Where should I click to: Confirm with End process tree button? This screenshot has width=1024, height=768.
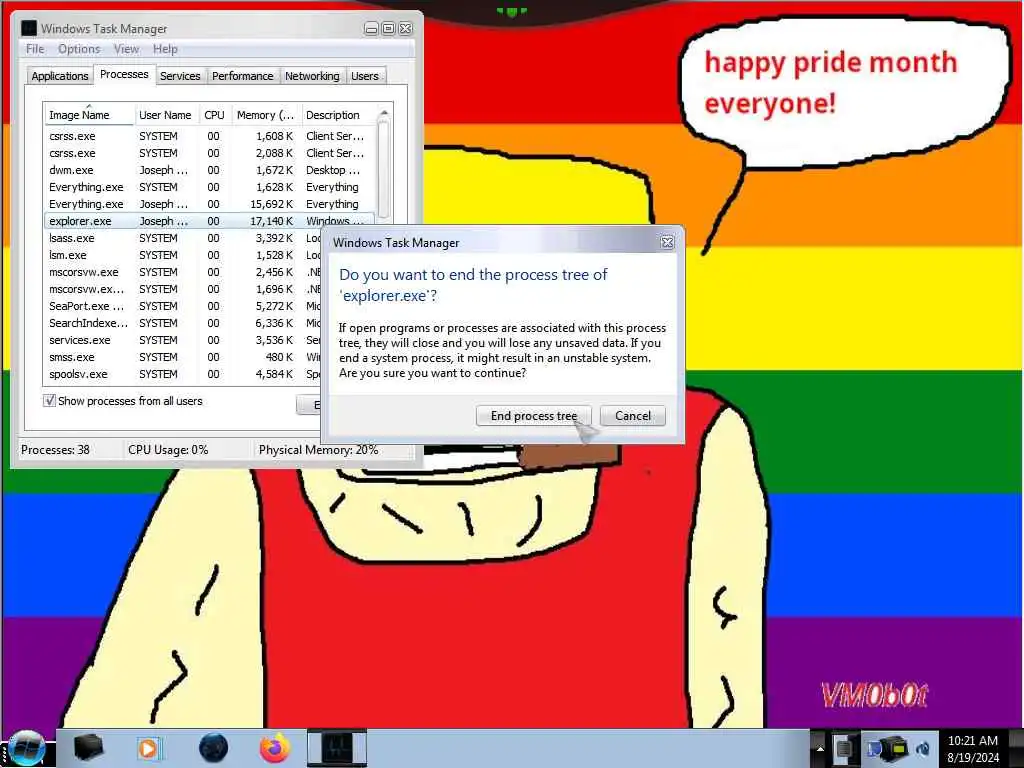(534, 416)
